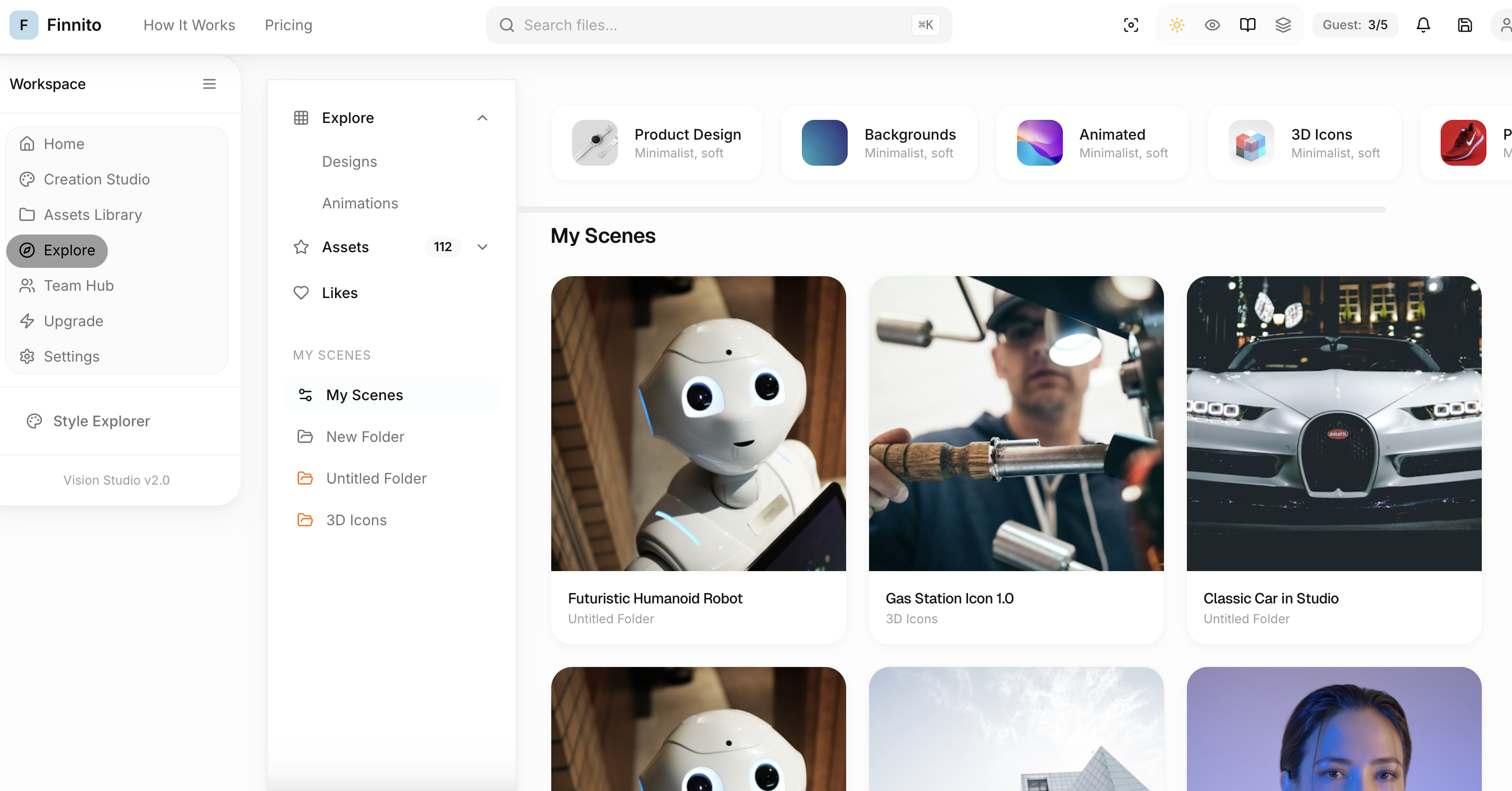Open Team Hub from the sidebar
Viewport: 1512px width, 791px height.
pyautogui.click(x=79, y=286)
